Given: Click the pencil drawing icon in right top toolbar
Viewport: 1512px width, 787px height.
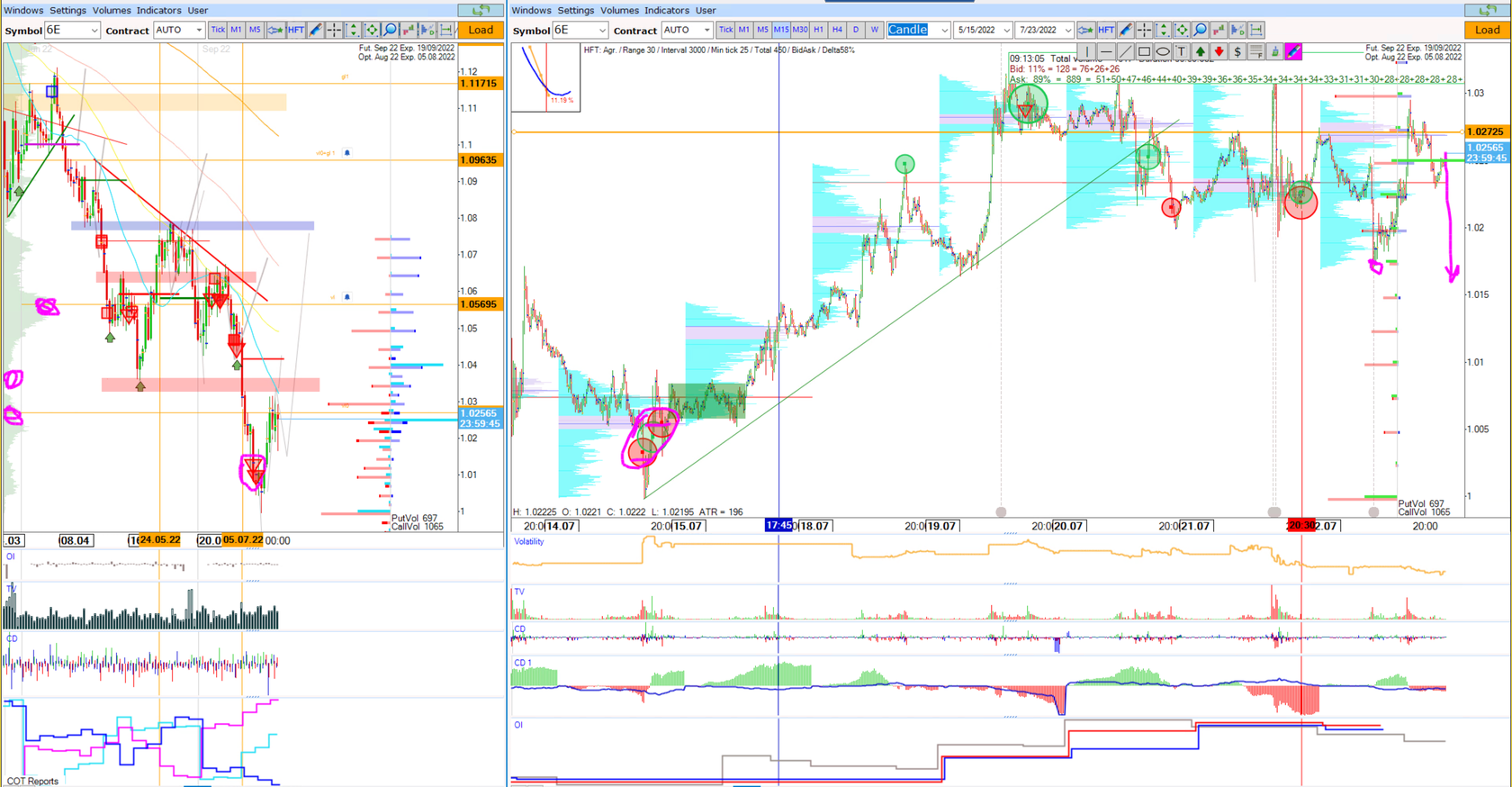Looking at the screenshot, I should tap(1126, 30).
